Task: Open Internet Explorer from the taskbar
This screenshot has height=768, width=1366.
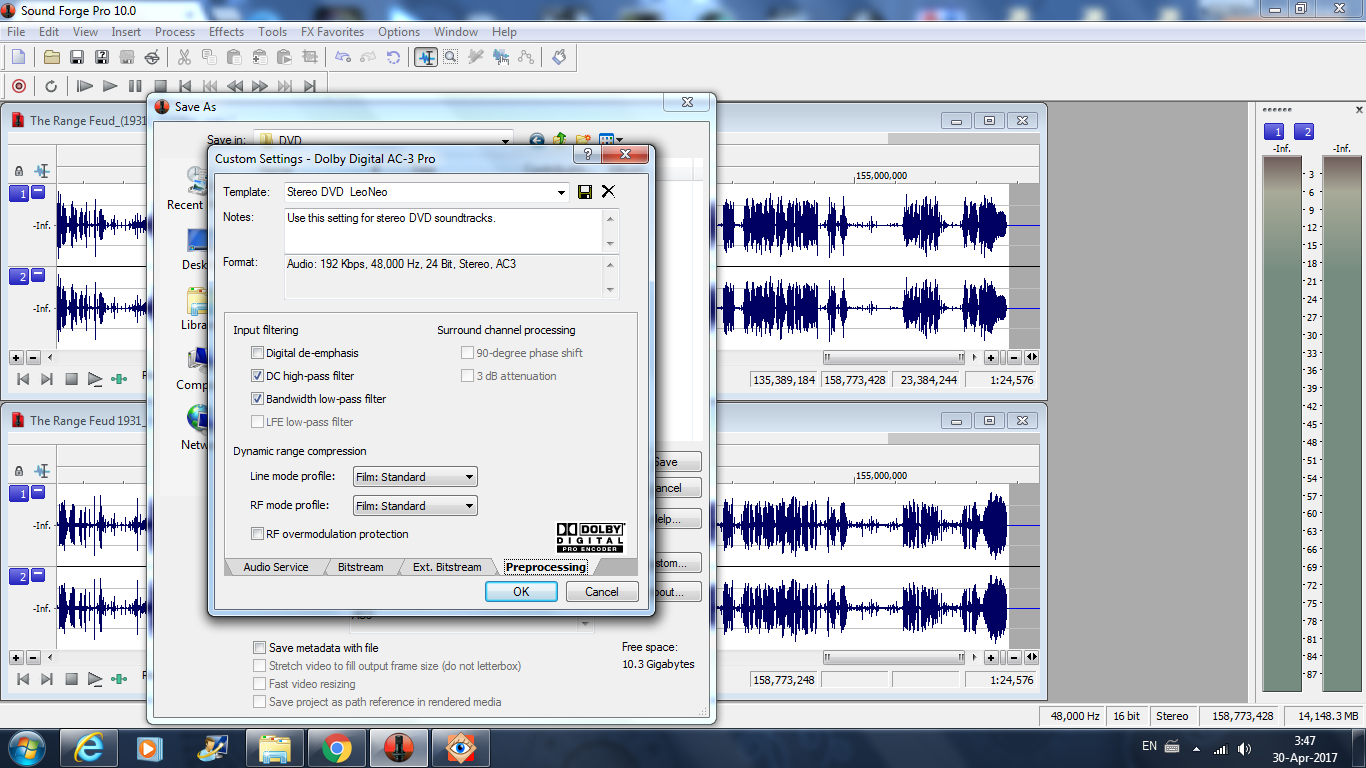Action: (88, 747)
